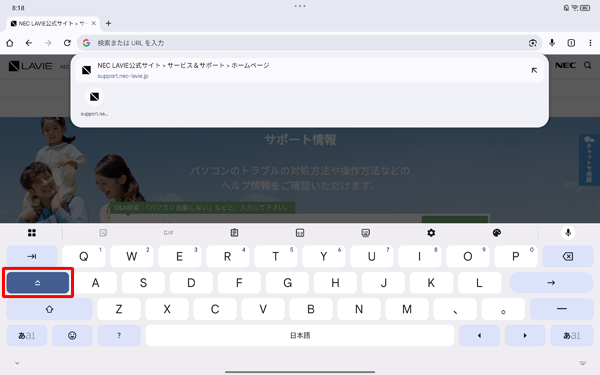Move cursor right with arrow key
600x375 pixels.
point(525,336)
